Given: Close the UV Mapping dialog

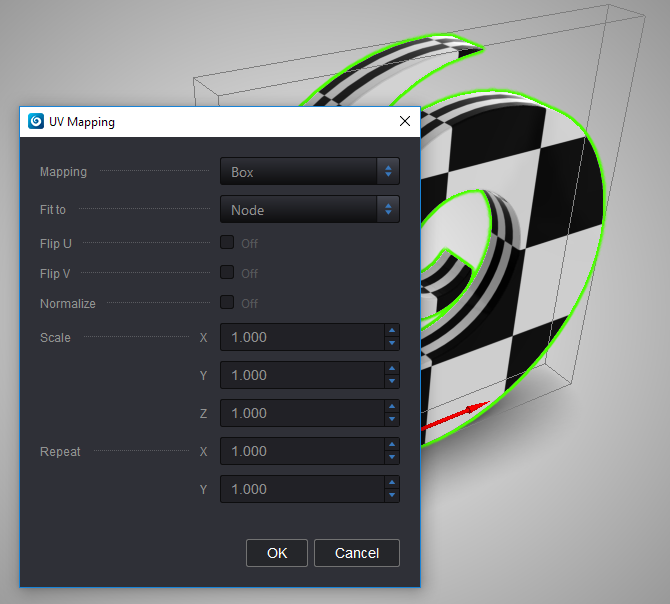Looking at the screenshot, I should (405, 121).
